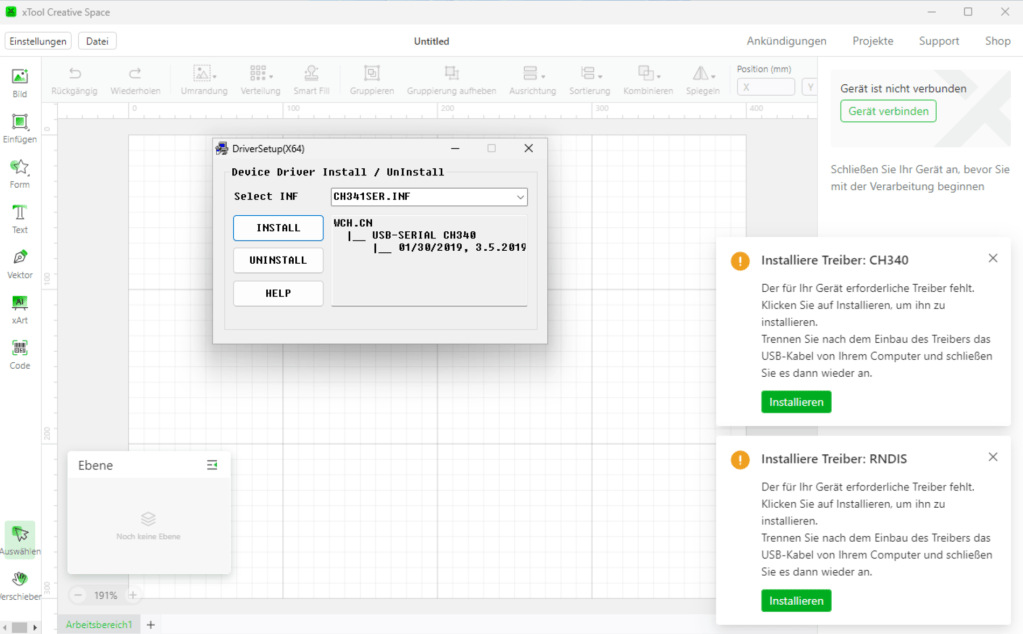Click the Position X input field

(x=765, y=87)
